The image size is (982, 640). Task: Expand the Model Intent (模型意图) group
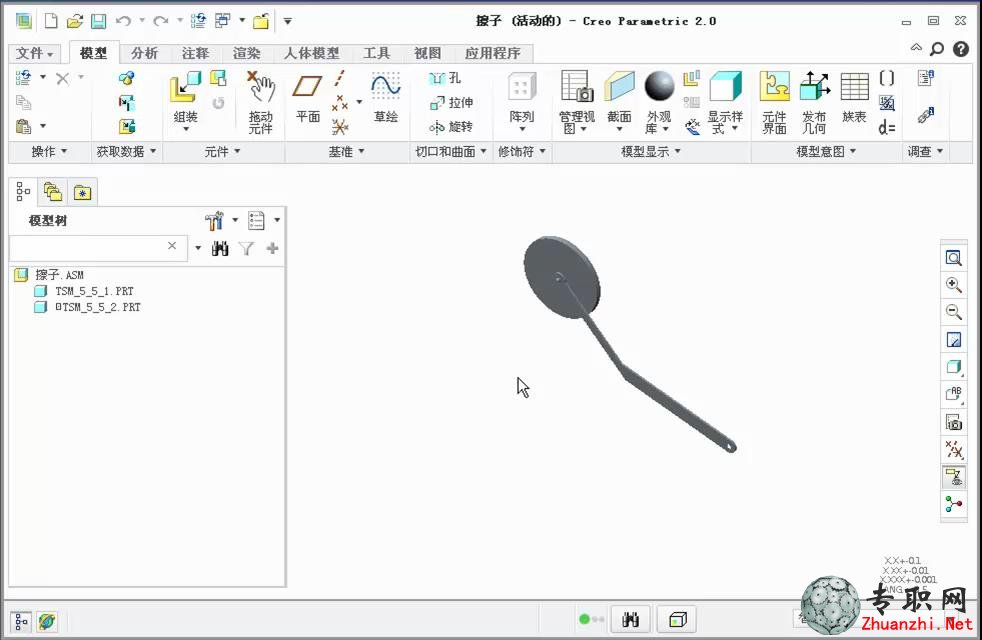click(826, 152)
